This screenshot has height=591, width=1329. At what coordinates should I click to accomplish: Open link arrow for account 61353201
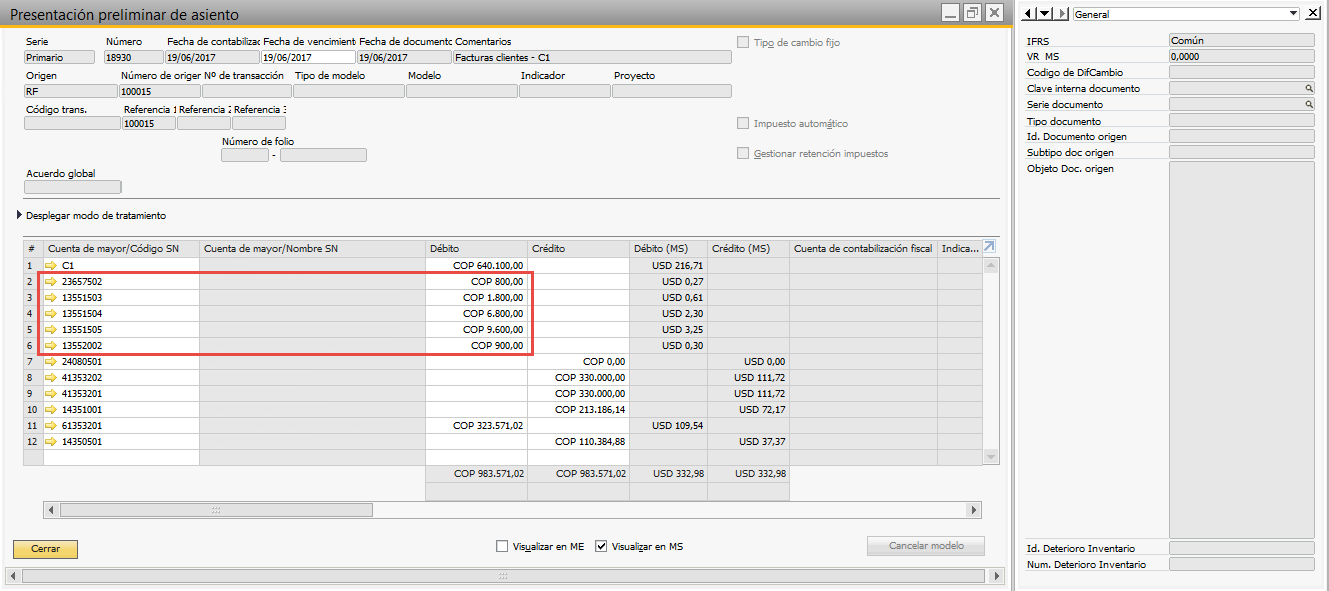[52, 426]
